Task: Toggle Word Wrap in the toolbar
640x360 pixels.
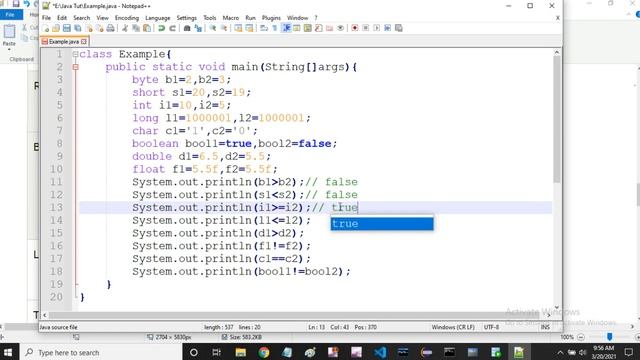Action: click(264, 28)
